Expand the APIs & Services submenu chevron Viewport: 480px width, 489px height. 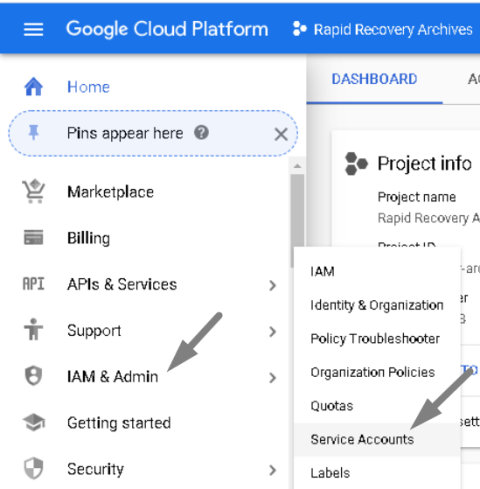[272, 285]
